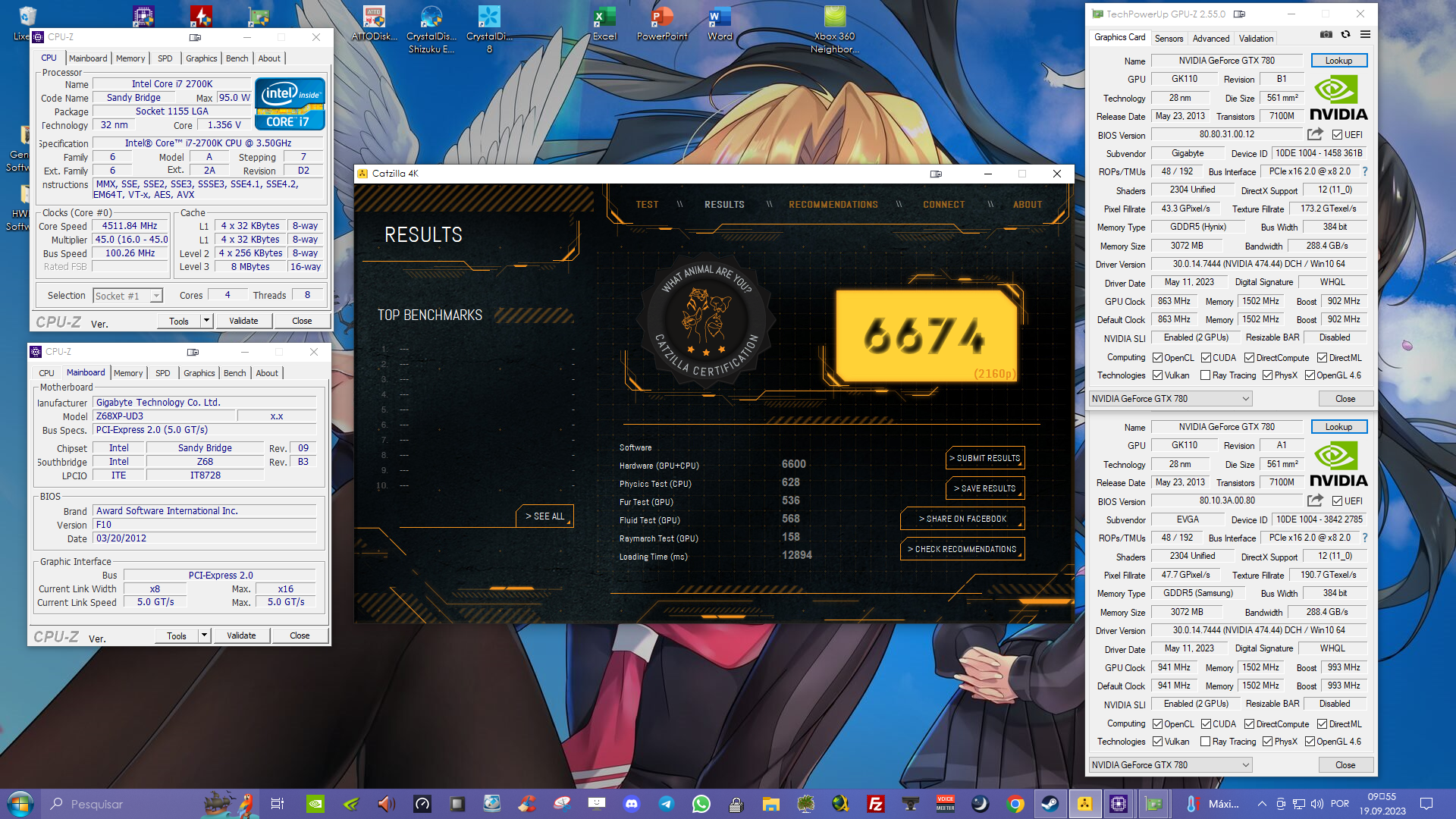Click SUBMIT RESULTS in Catzilla
The height and width of the screenshot is (819, 1456).
click(x=985, y=458)
